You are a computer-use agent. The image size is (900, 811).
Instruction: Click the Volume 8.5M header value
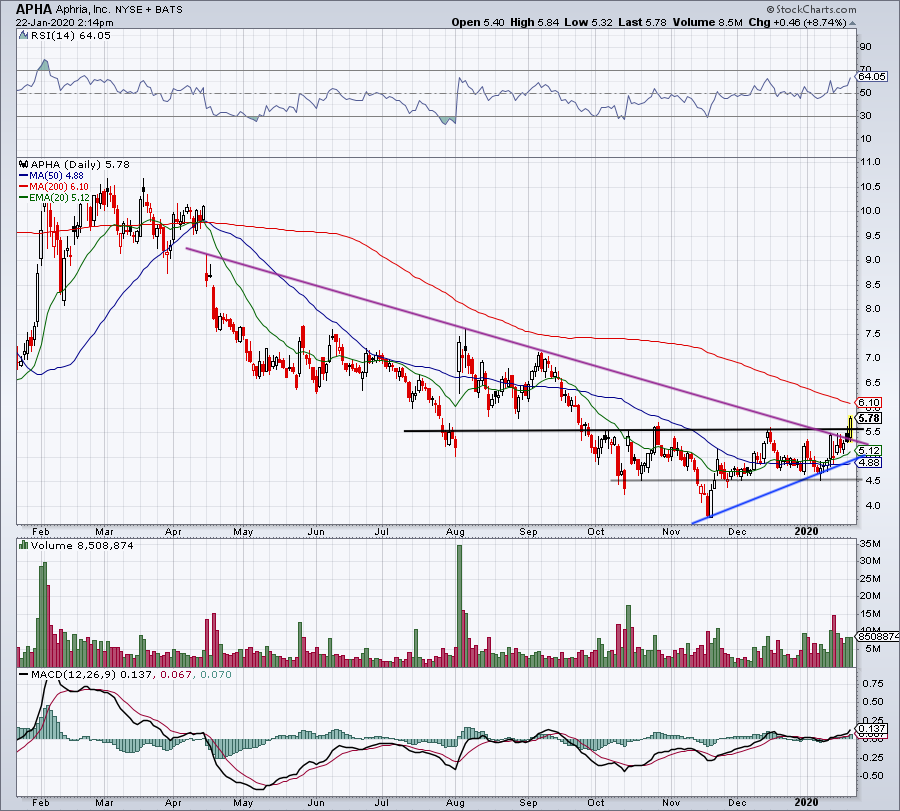[708, 22]
